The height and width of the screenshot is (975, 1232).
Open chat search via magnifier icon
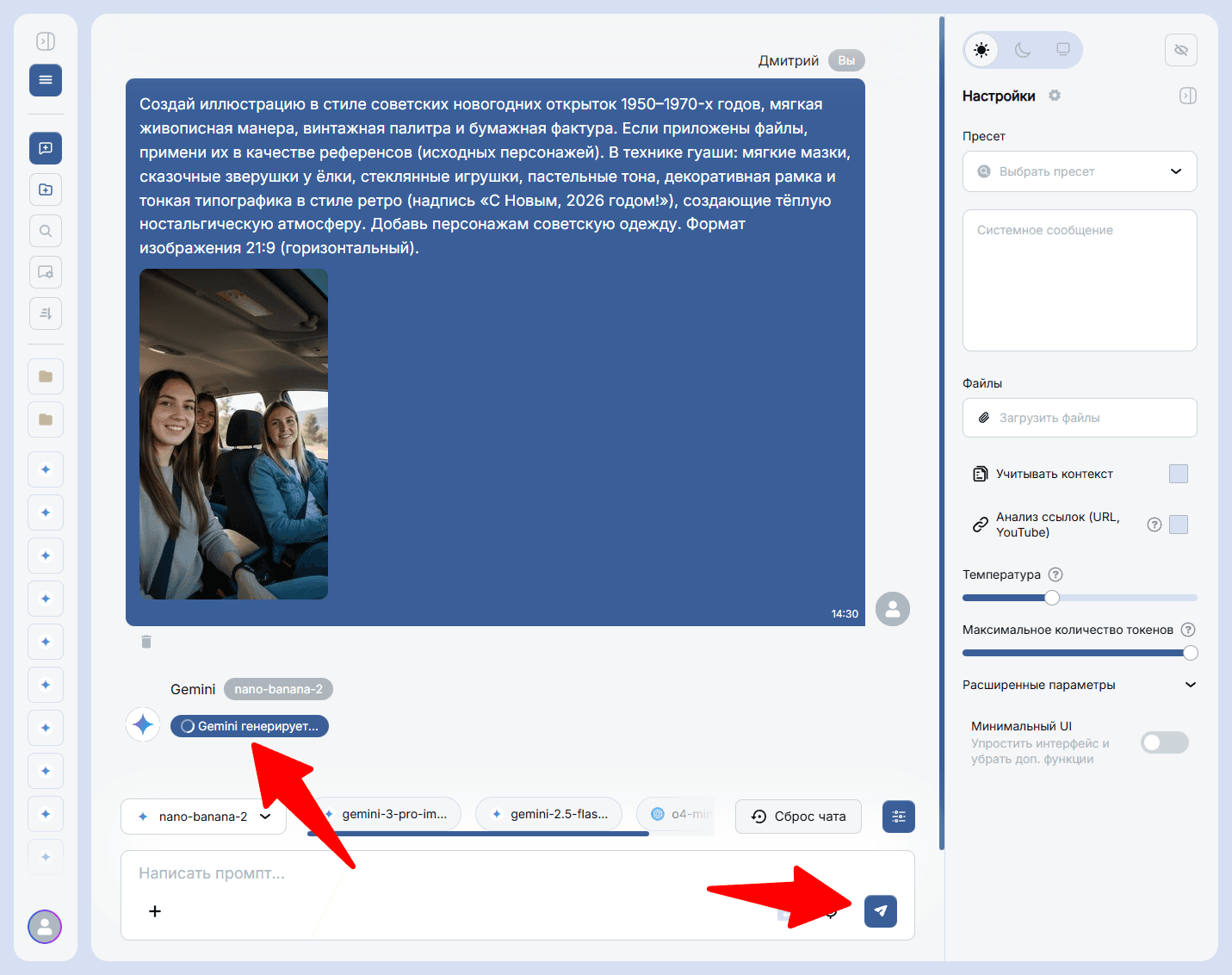coord(45,230)
